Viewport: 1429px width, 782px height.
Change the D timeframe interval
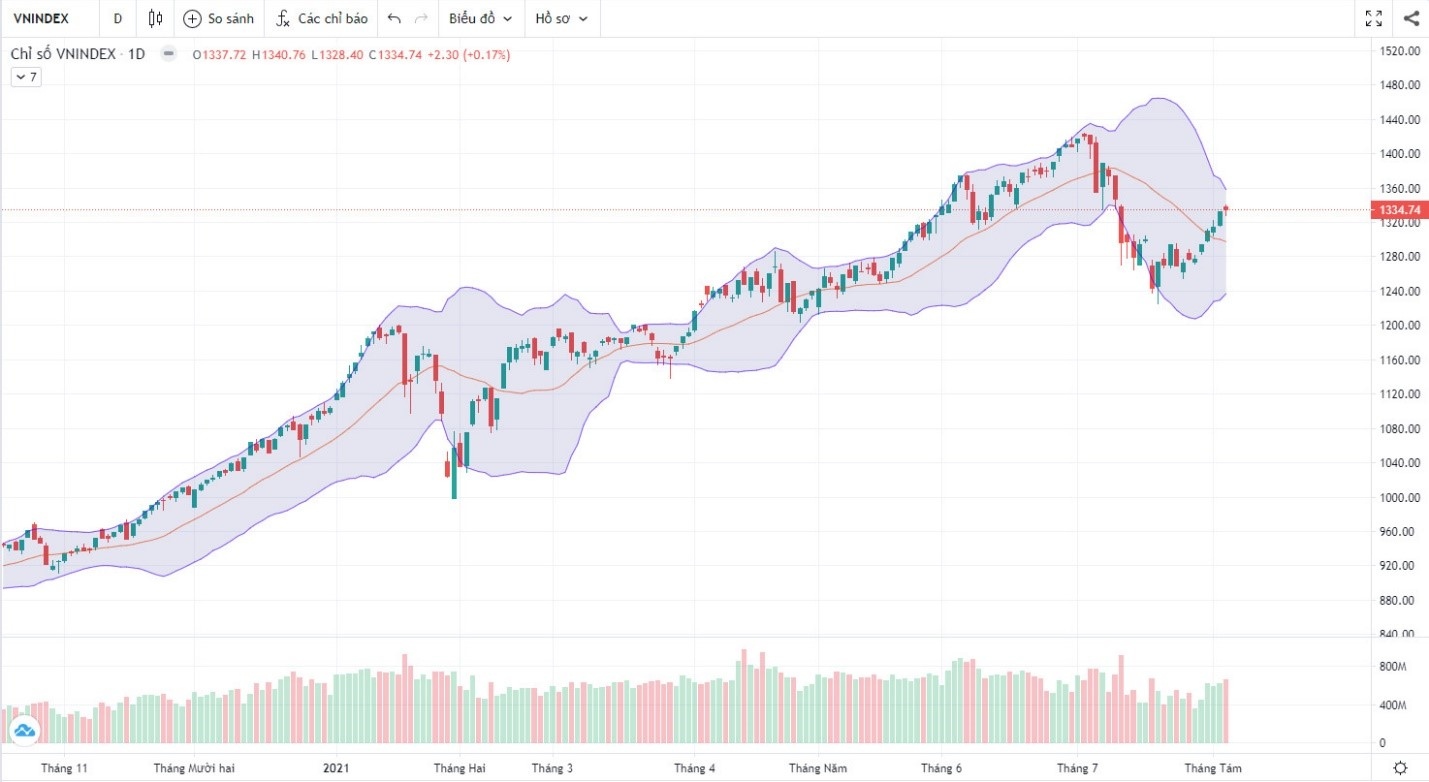point(118,18)
